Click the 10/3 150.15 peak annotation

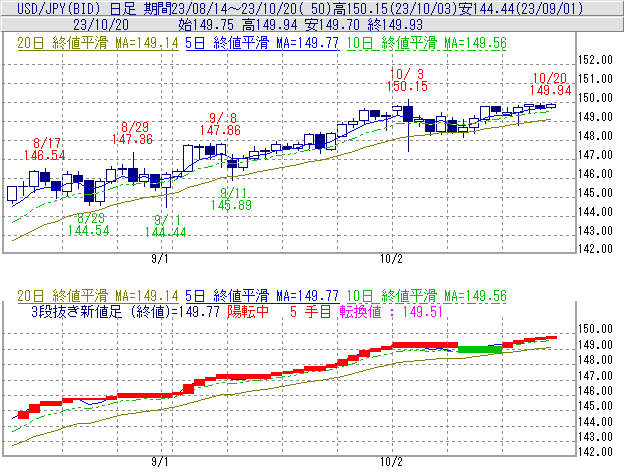point(407,80)
